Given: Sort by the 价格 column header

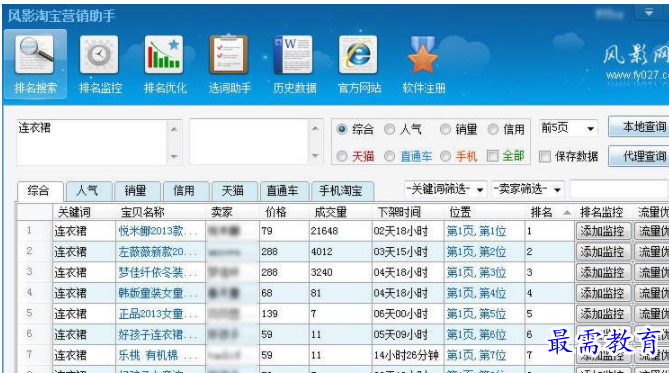Looking at the screenshot, I should click(x=276, y=212).
